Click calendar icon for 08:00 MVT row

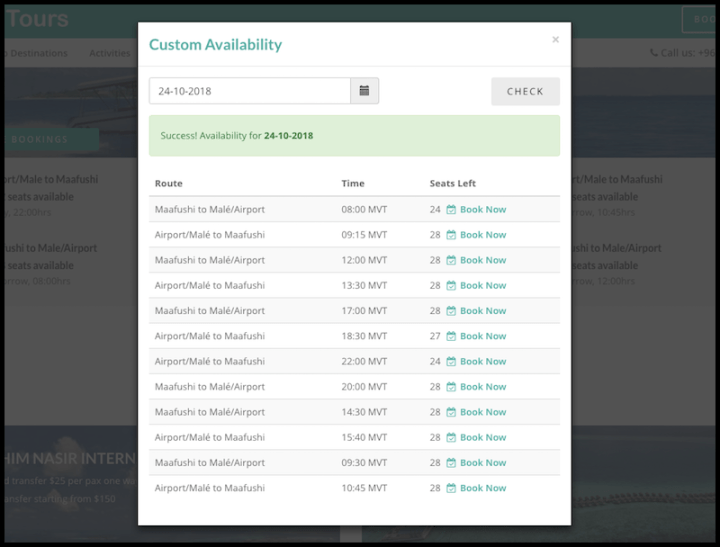451,210
